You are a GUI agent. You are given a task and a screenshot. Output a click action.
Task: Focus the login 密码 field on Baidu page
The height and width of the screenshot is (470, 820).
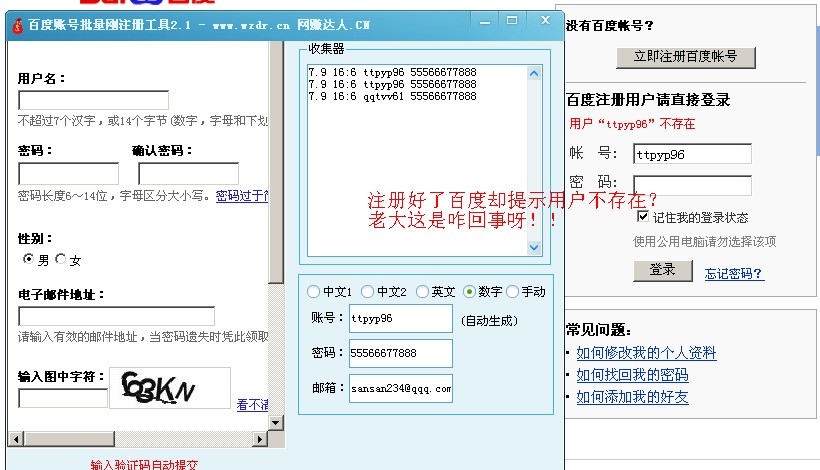[692, 186]
